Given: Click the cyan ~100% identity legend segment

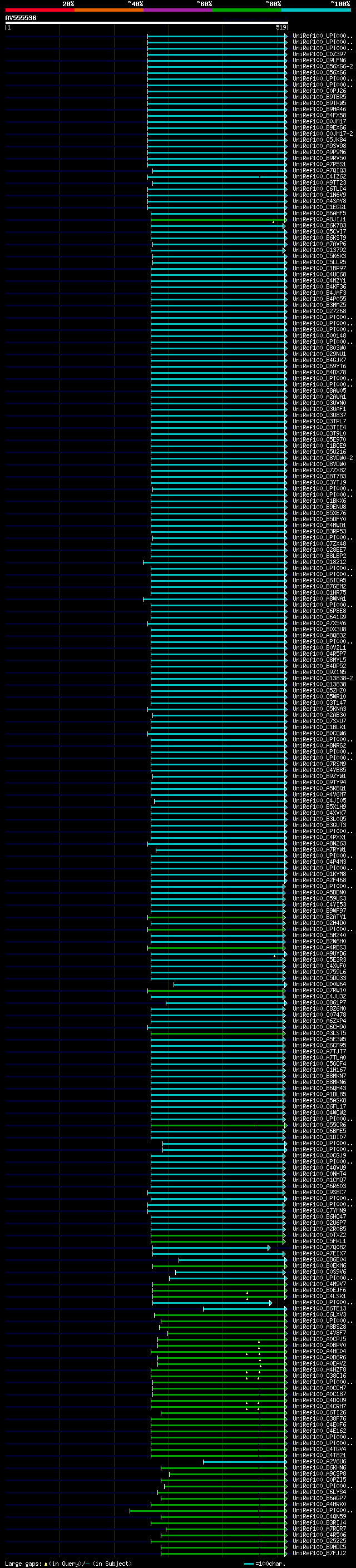Looking at the screenshot, I should pos(316,10).
